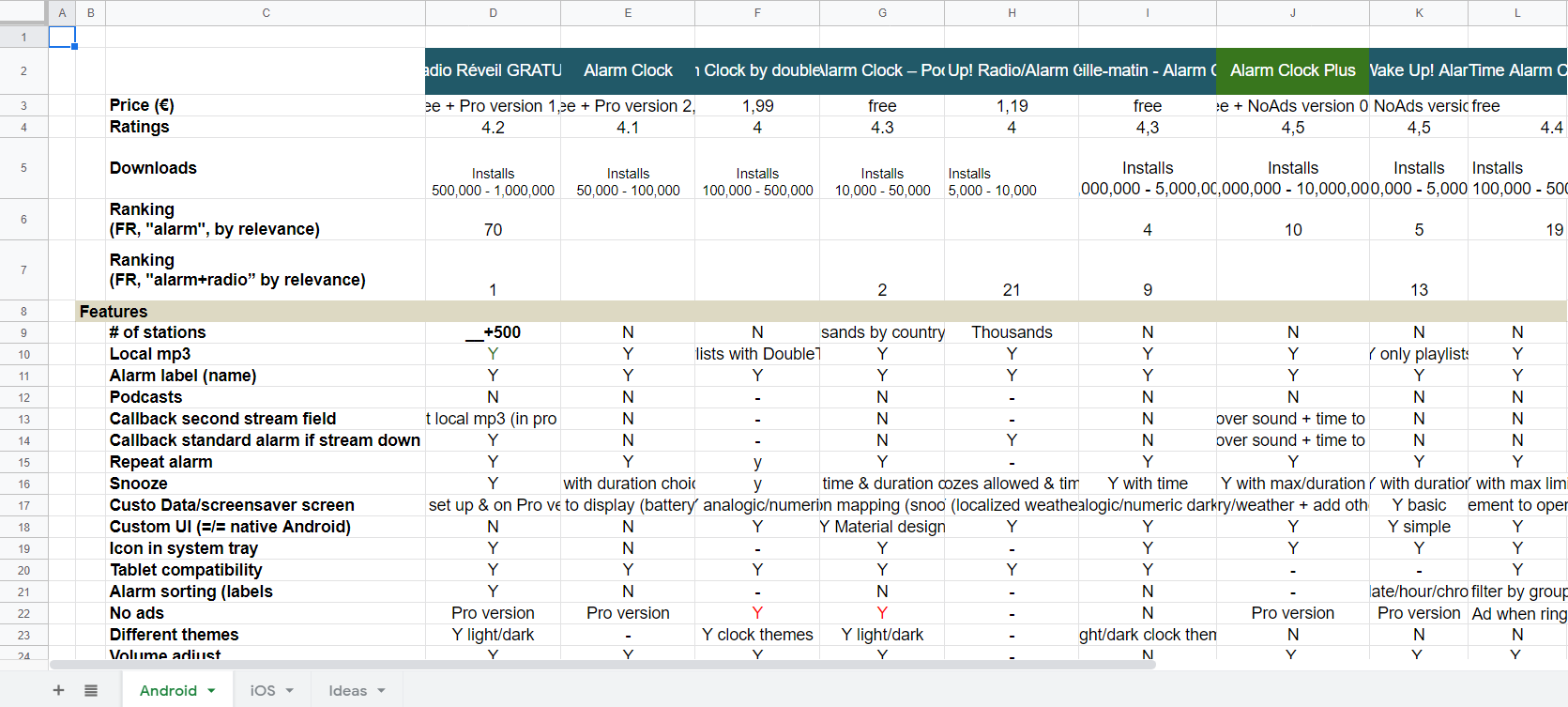Select rating cell '4.4'

tap(1517, 127)
